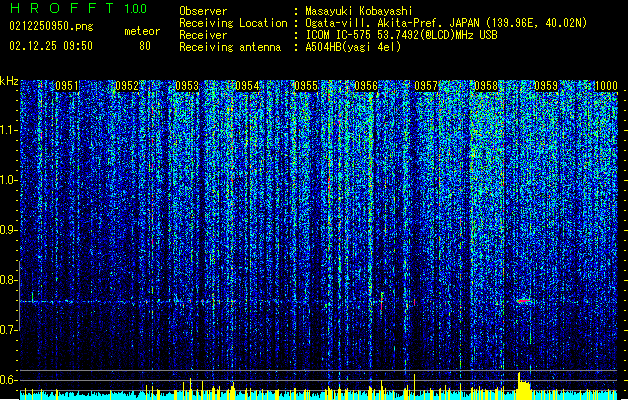Click the A504HB(yagi 4el) antenna text
Screen dimensions: 629x400
(x=353, y=47)
